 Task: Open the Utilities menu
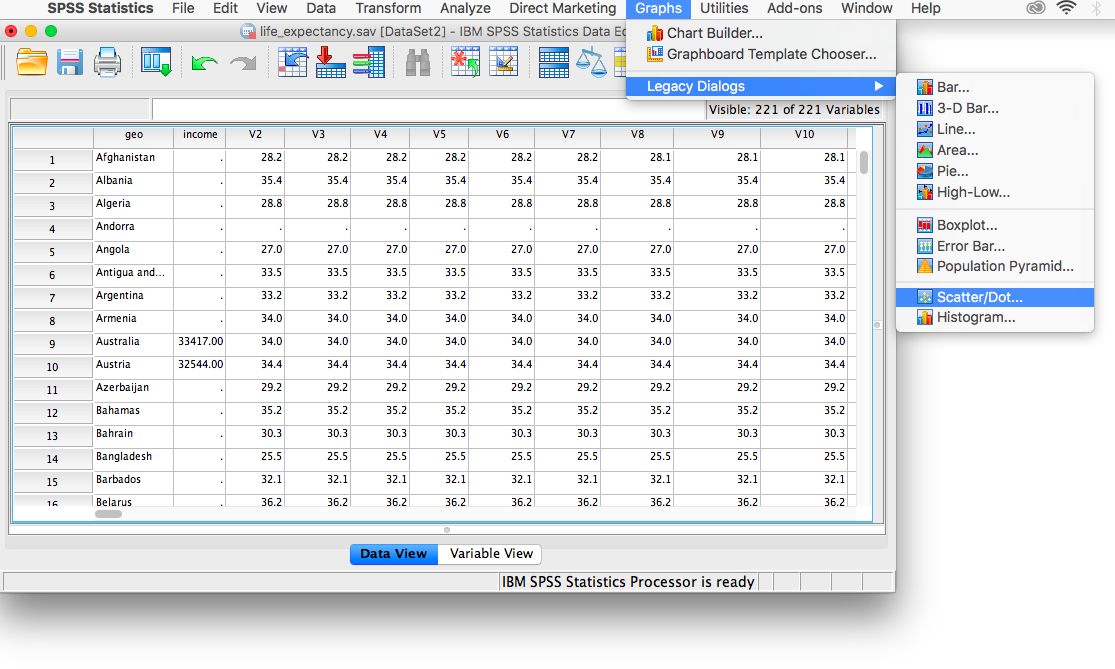[724, 9]
